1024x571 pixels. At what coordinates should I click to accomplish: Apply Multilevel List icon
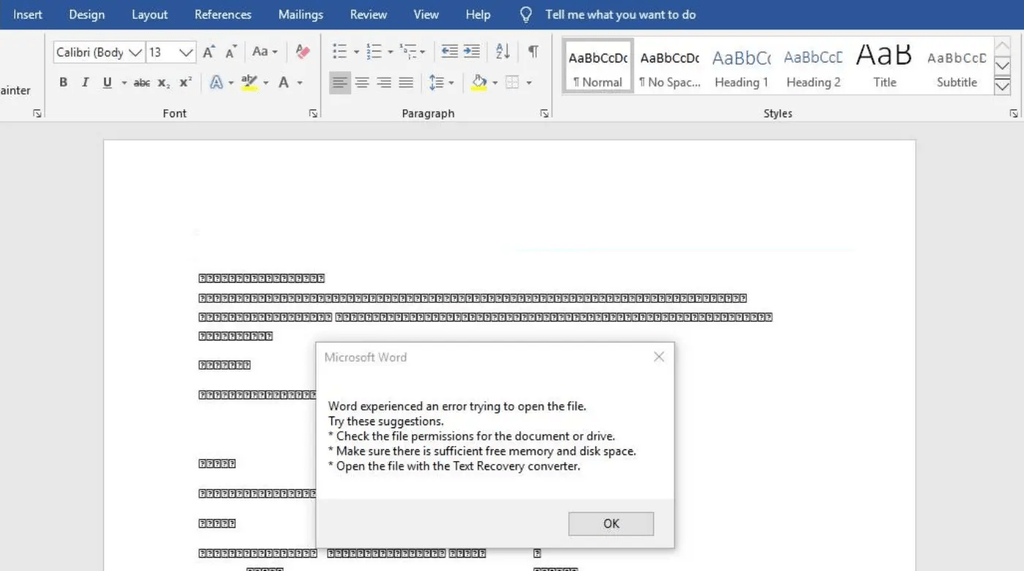click(x=408, y=52)
